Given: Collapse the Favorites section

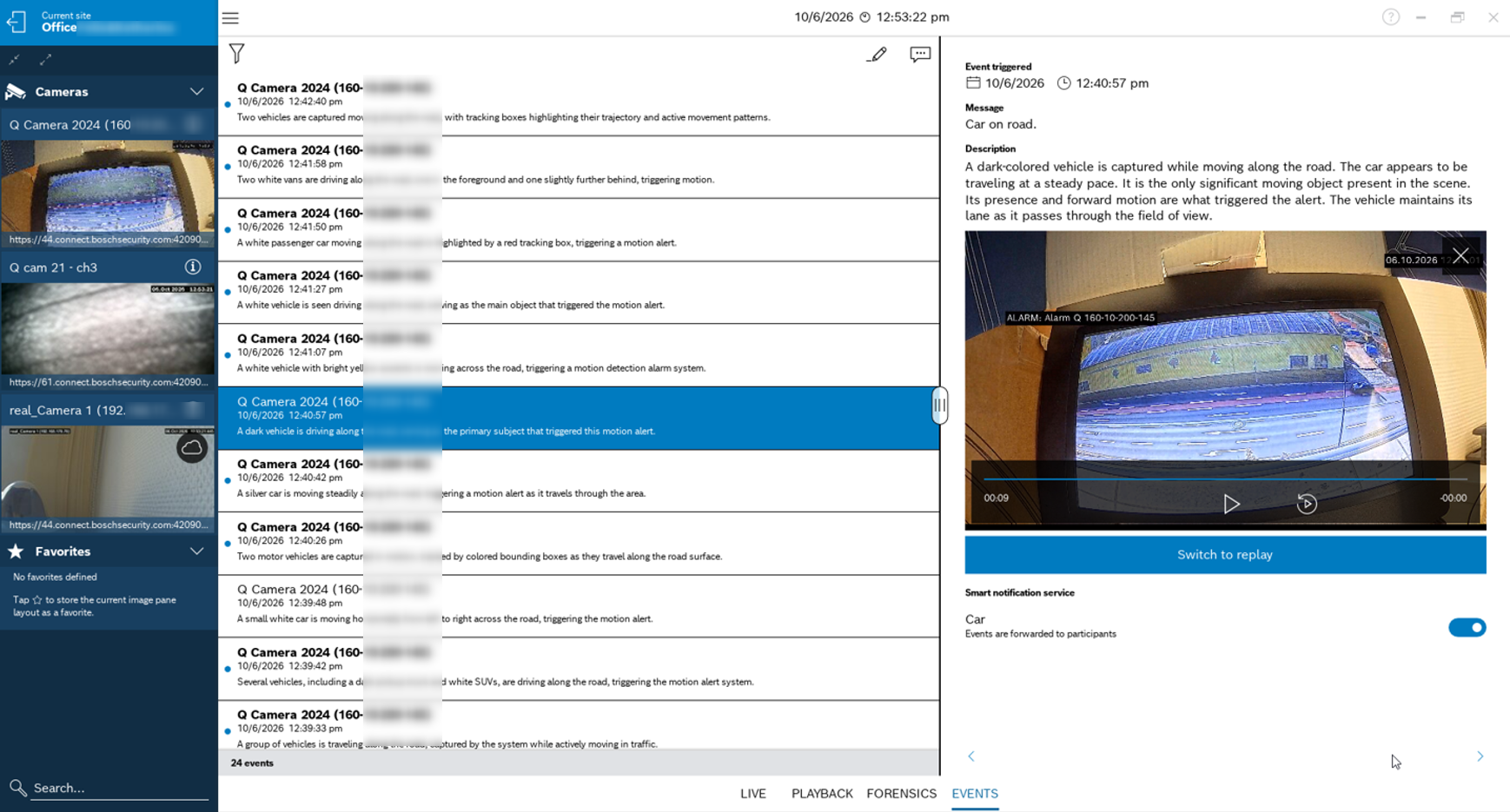Looking at the screenshot, I should tap(196, 551).
